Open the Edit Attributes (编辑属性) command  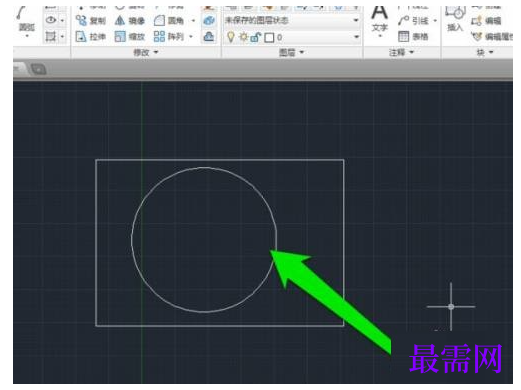(x=492, y=36)
